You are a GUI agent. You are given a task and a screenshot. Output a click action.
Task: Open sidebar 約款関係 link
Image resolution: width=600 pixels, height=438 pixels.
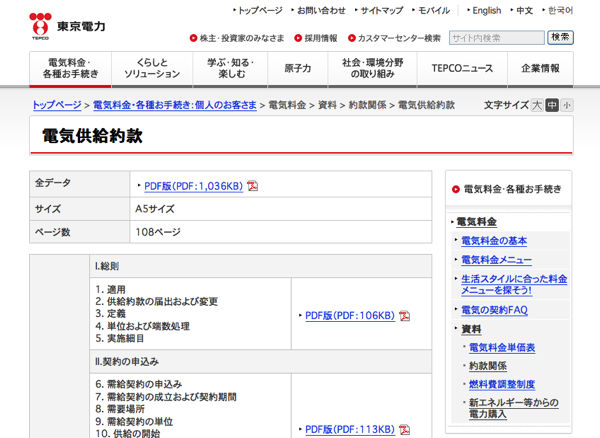[x=488, y=366]
